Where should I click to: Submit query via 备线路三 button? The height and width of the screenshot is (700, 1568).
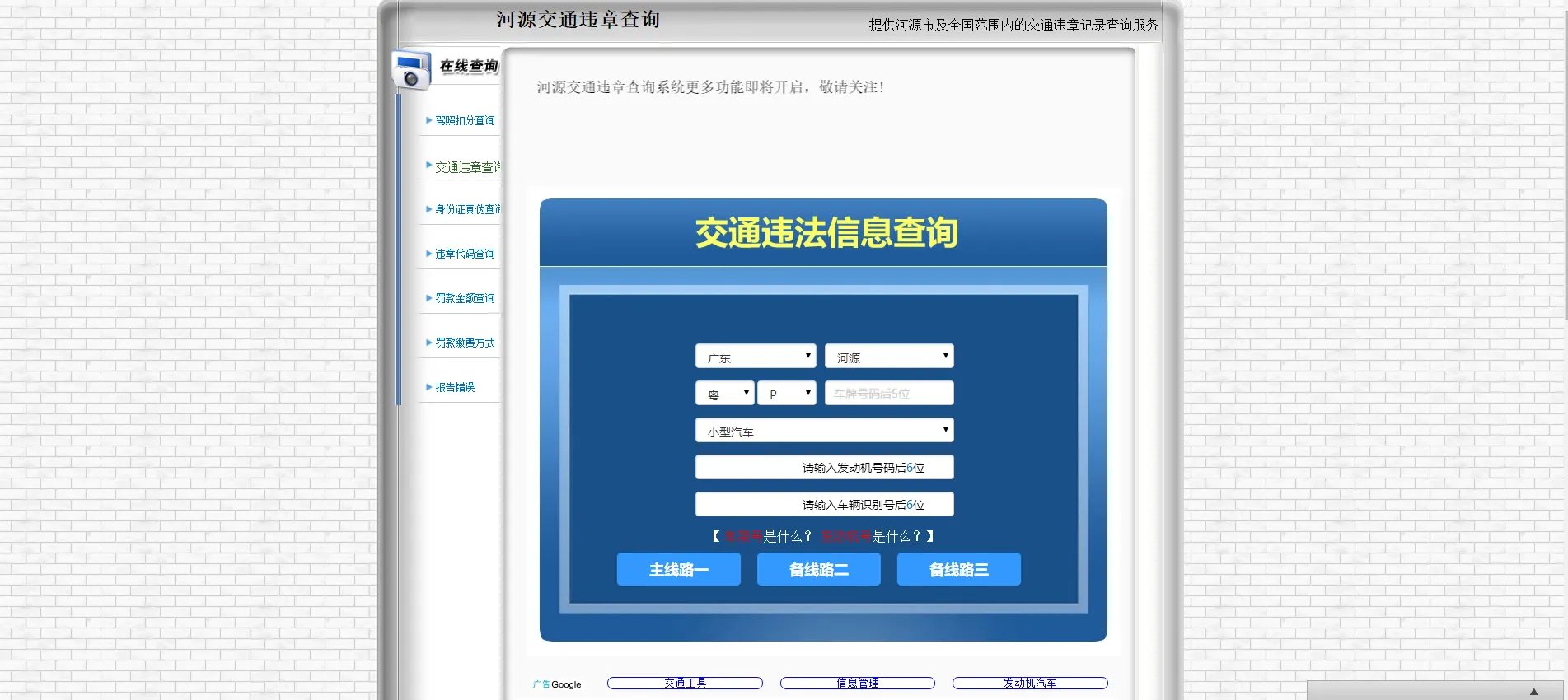coord(959,569)
